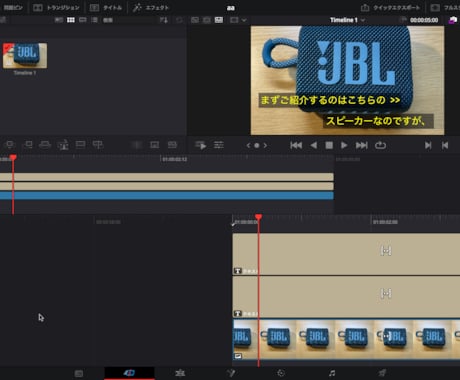Open the Titles (タイトル) panel
Image resolution: width=460 pixels, height=380 pixels.
(106, 7)
